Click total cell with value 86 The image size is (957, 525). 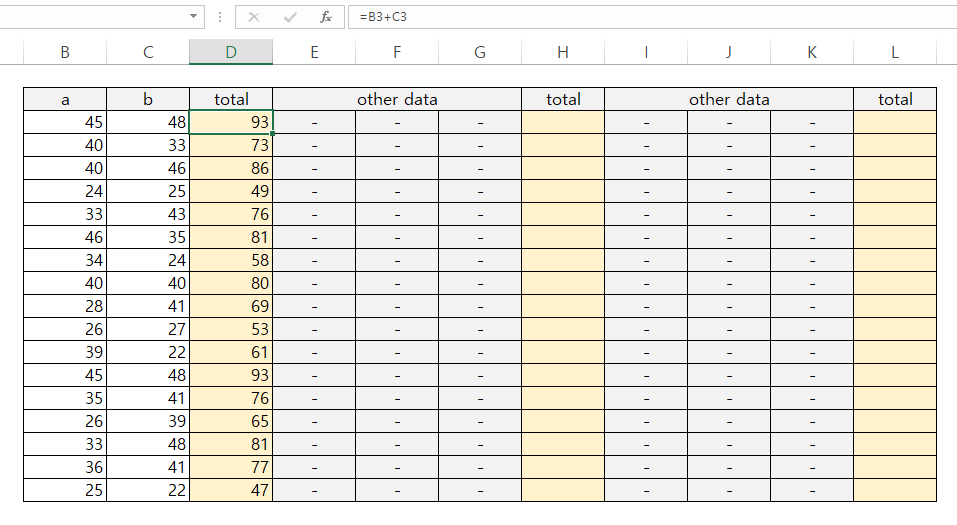click(x=231, y=168)
